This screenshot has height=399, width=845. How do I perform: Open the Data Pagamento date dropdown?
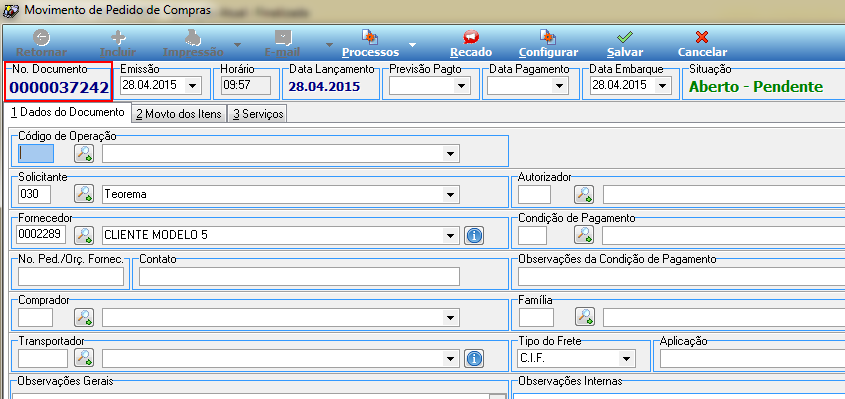(559, 85)
